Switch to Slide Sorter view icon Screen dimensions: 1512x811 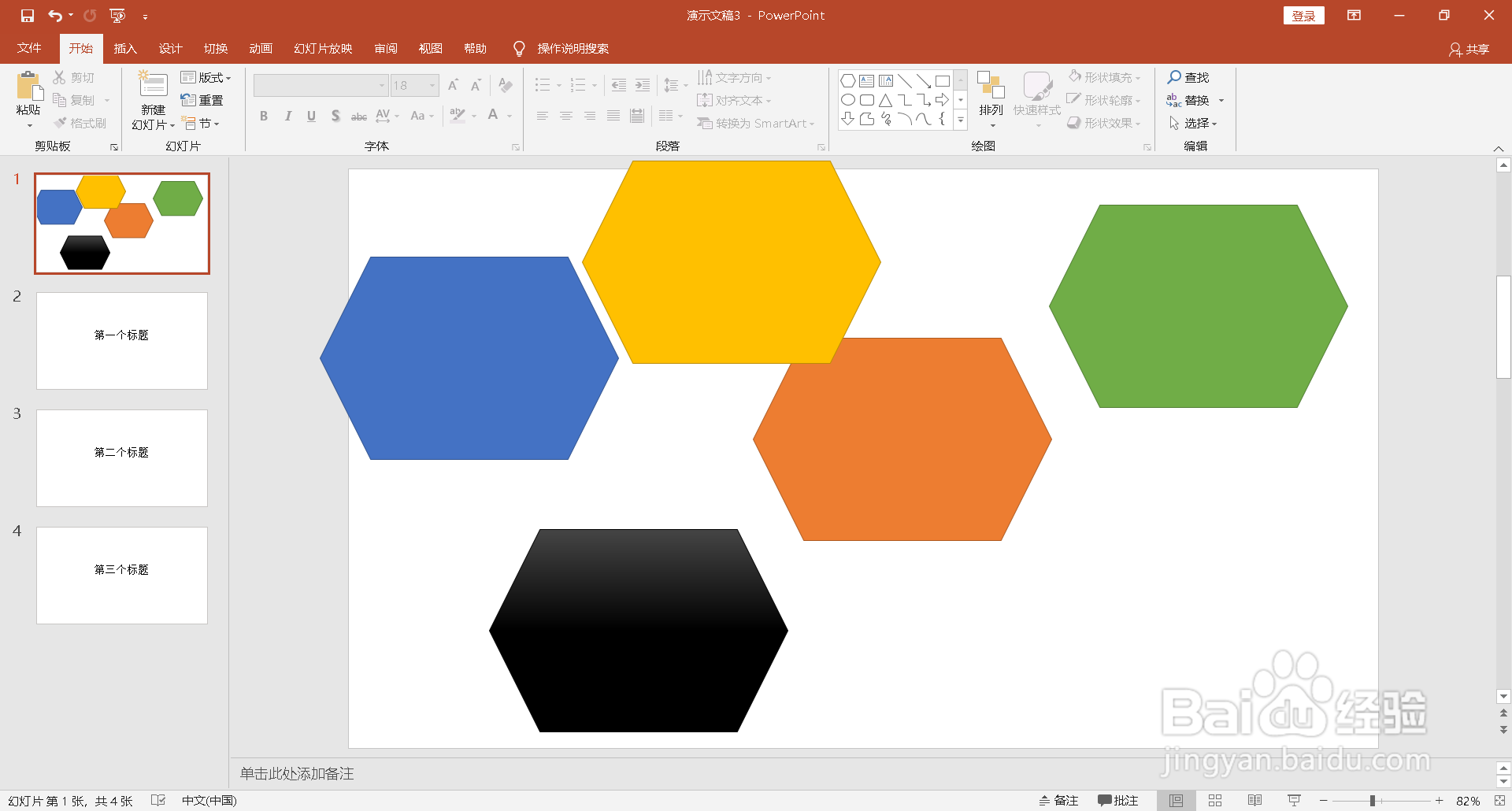click(x=1215, y=801)
